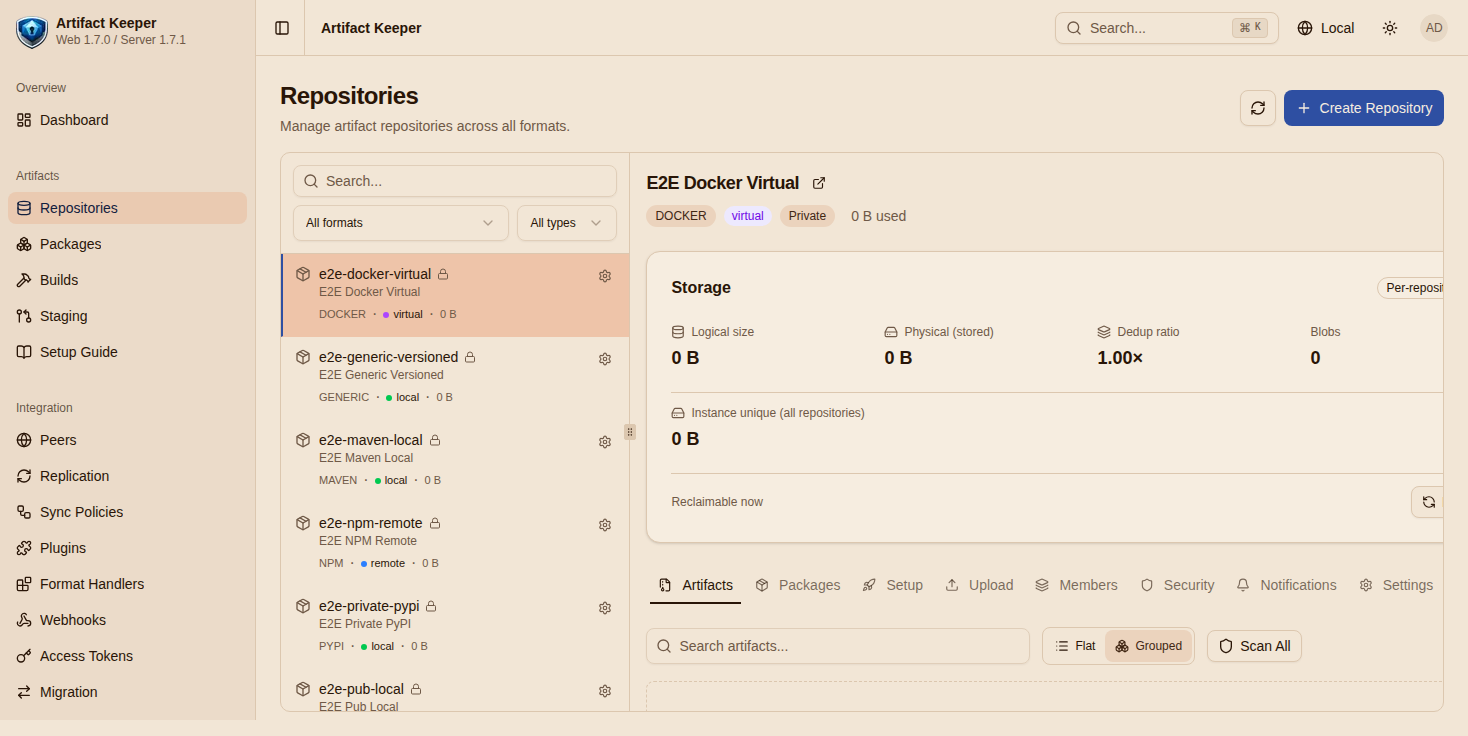Click the Artifact Keeper shield logo
Viewport: 1468px width, 736px height.
(32, 32)
